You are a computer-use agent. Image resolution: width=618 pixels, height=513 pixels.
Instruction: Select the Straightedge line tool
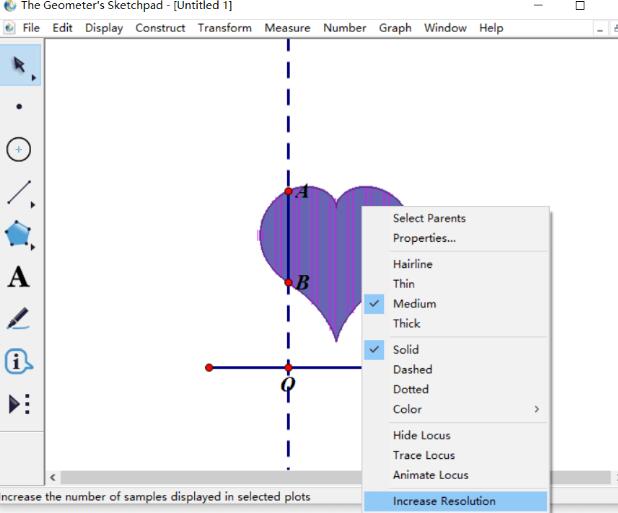(19, 192)
